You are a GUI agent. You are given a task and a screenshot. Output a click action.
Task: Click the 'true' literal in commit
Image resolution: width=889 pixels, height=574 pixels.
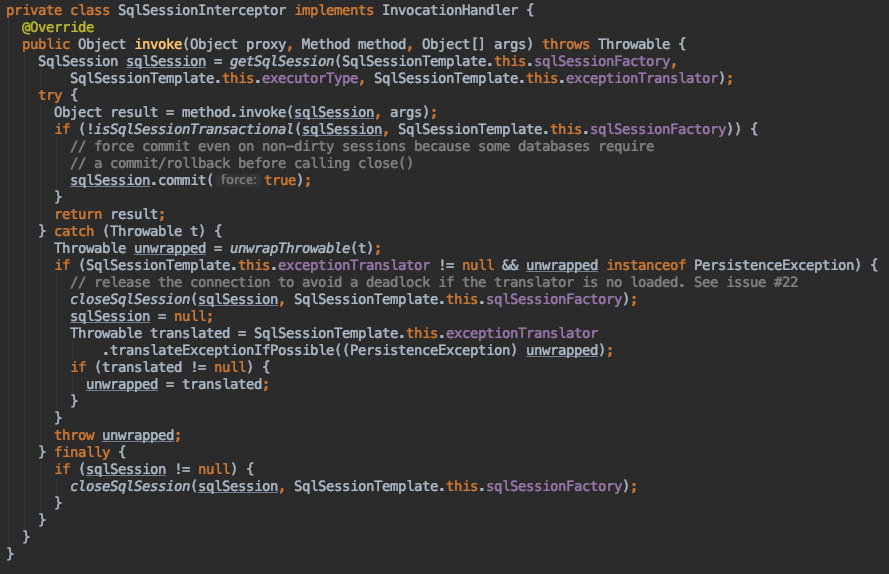click(x=280, y=180)
